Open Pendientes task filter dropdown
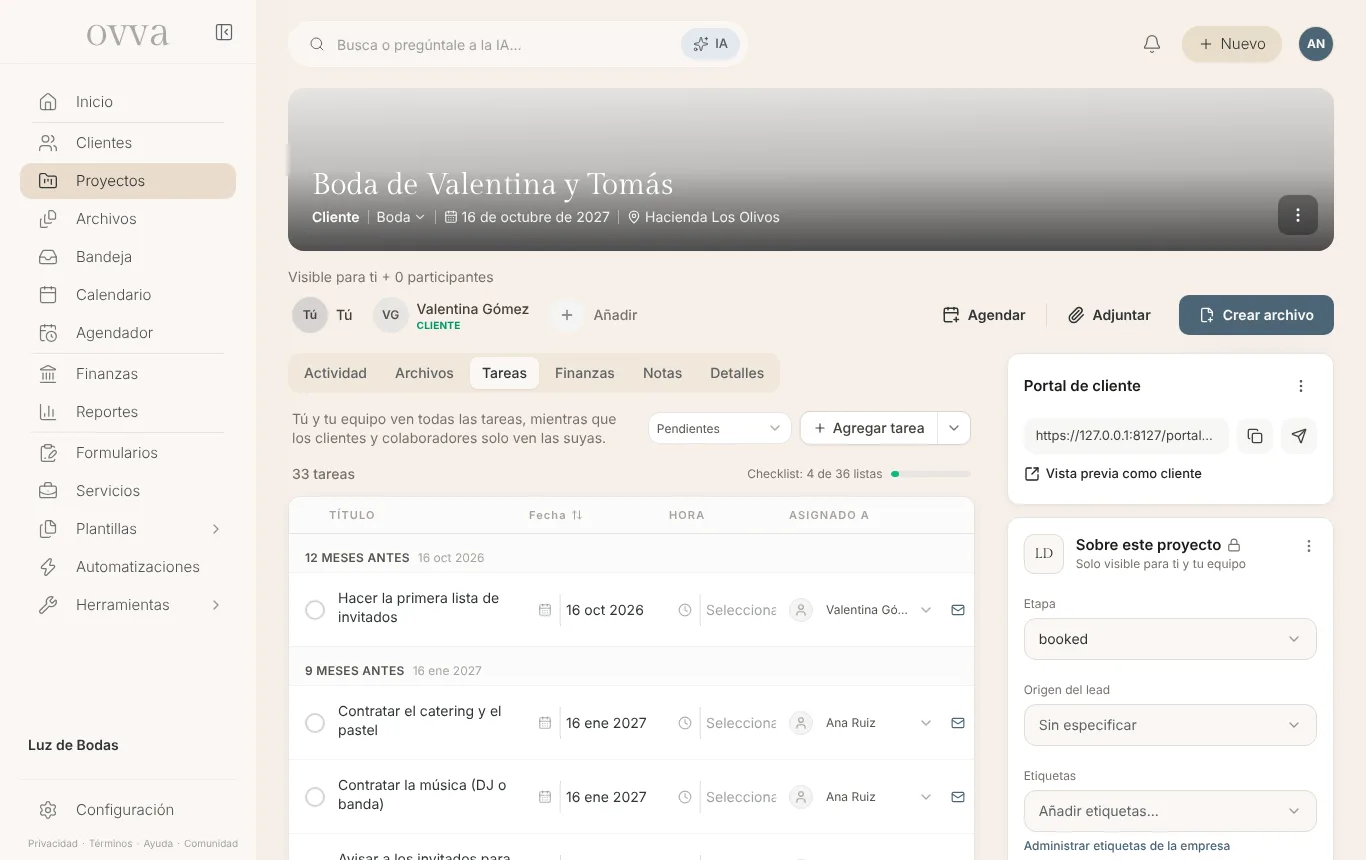Image resolution: width=1366 pixels, height=860 pixels. [719, 428]
